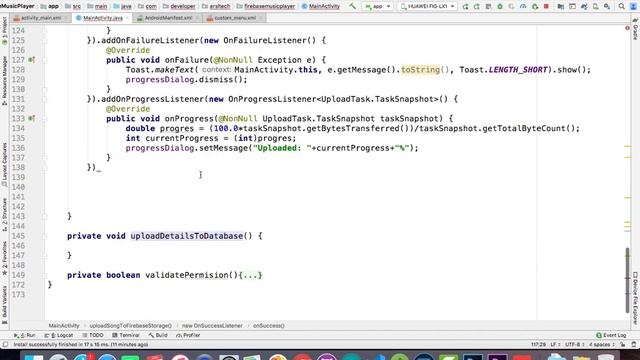Image resolution: width=640 pixels, height=360 pixels.
Task: Open the app run configuration dropdown
Action: pyautogui.click(x=378, y=6)
